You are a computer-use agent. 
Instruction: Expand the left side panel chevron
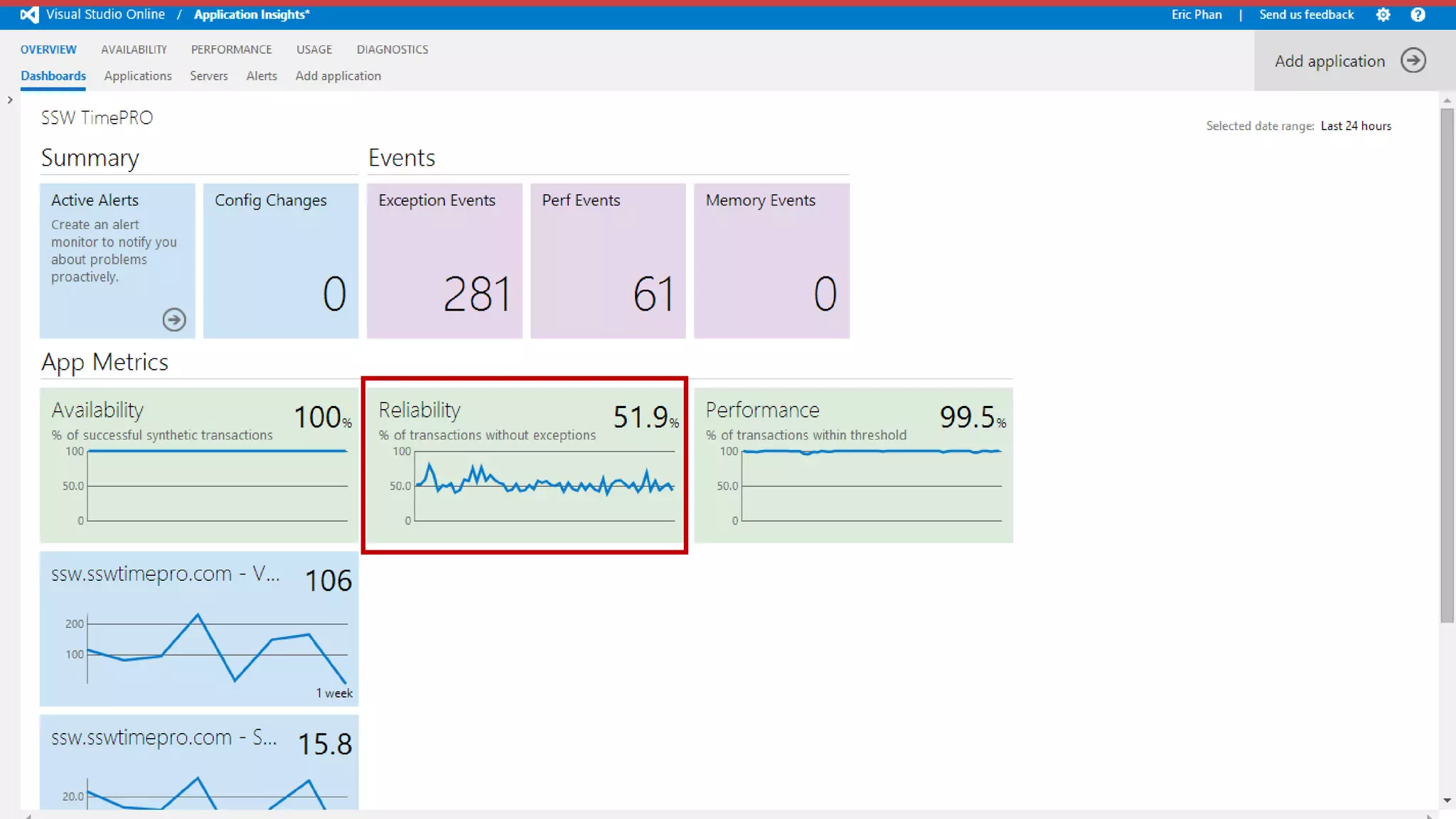tap(10, 100)
